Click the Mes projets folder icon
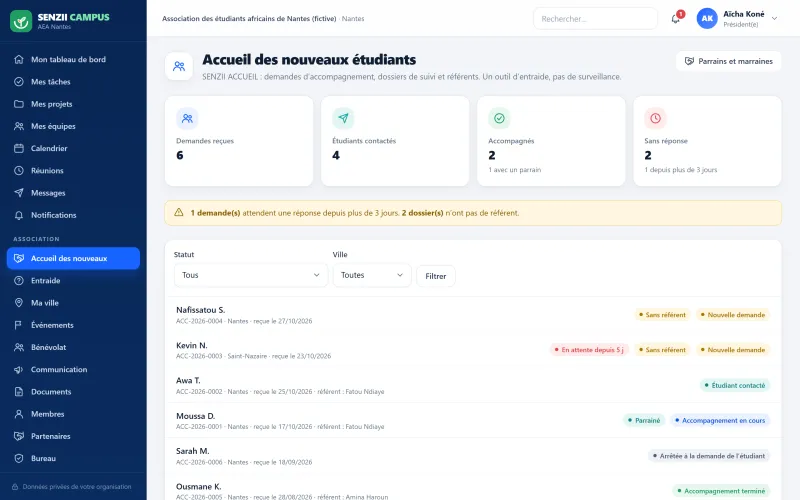Image resolution: width=800 pixels, height=500 pixels. [x=19, y=104]
